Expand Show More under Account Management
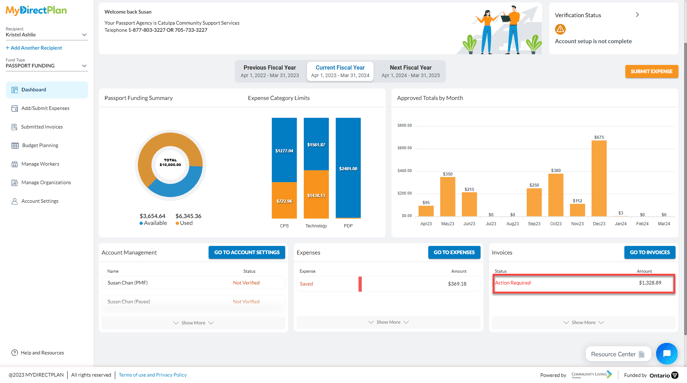This screenshot has width=687, height=383. (193, 323)
